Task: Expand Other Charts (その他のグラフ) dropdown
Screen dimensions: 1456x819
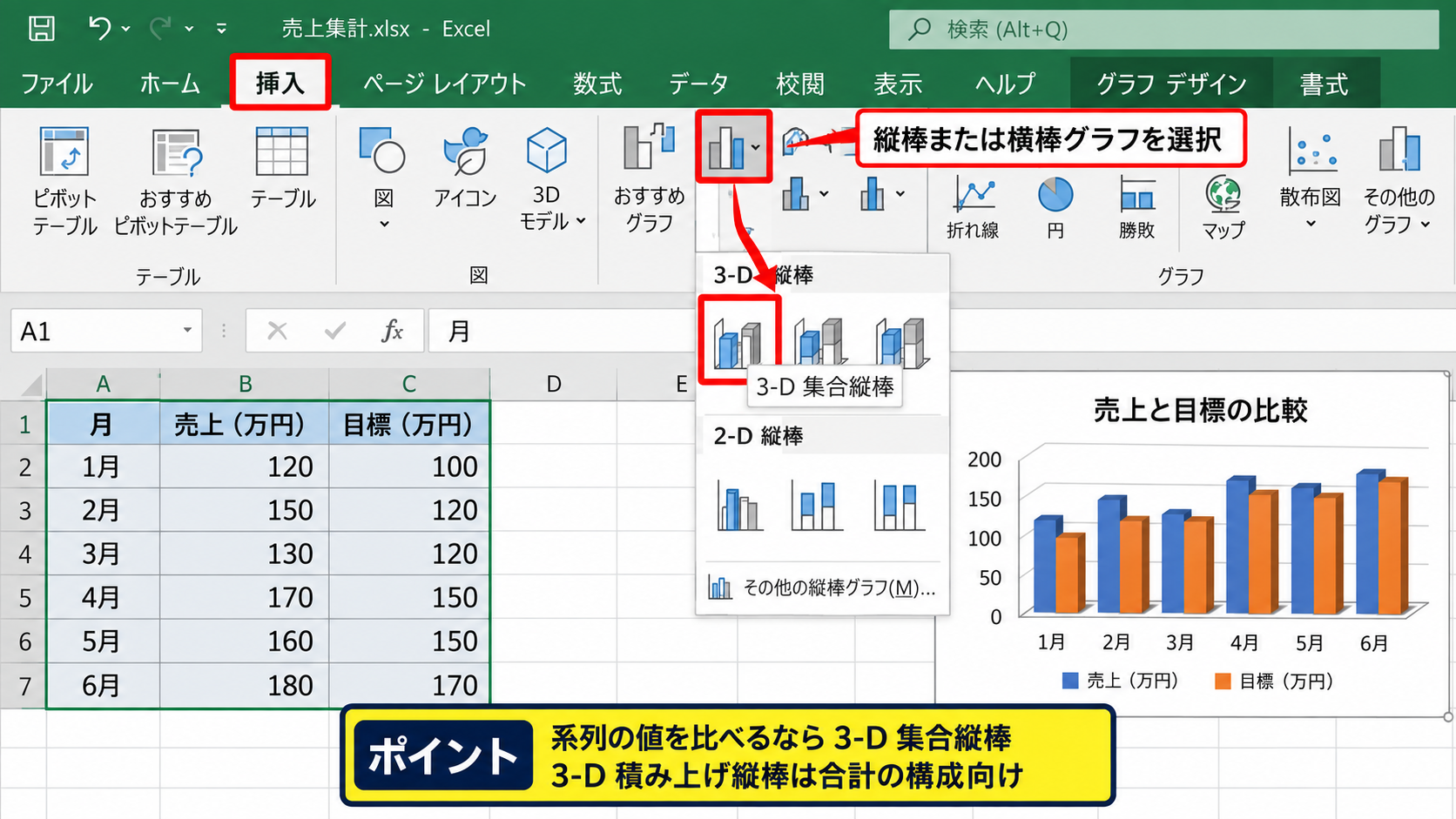Action: point(1426,225)
